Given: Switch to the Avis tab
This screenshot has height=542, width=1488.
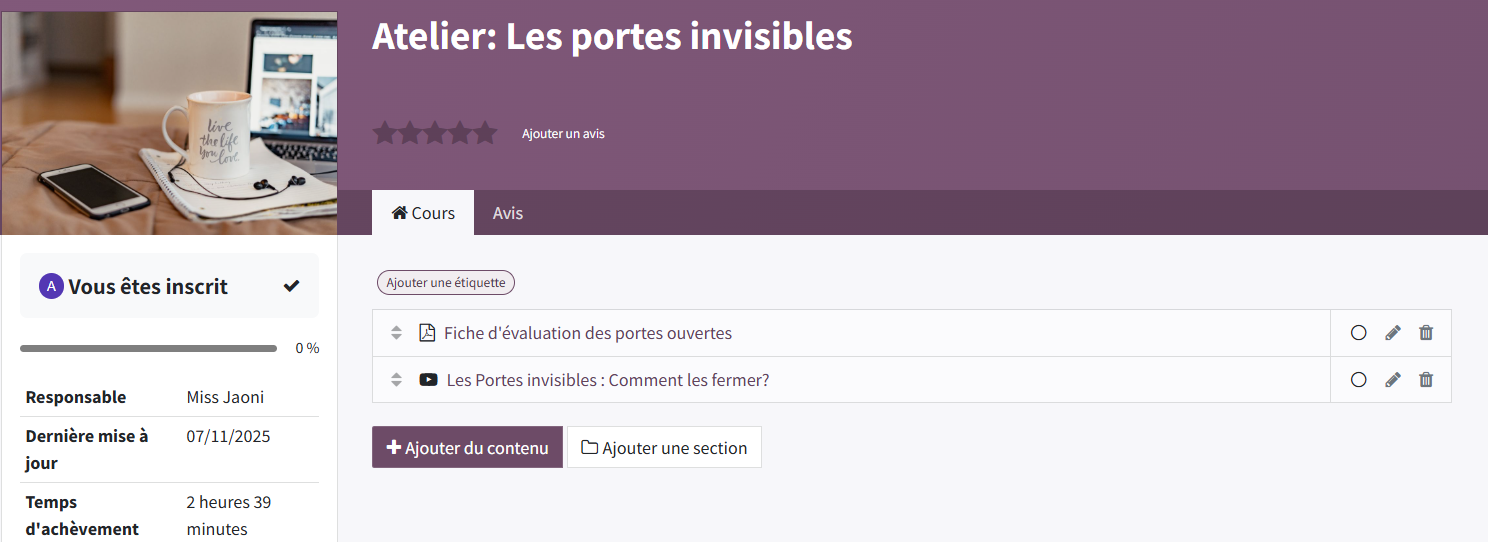Looking at the screenshot, I should pyautogui.click(x=508, y=213).
